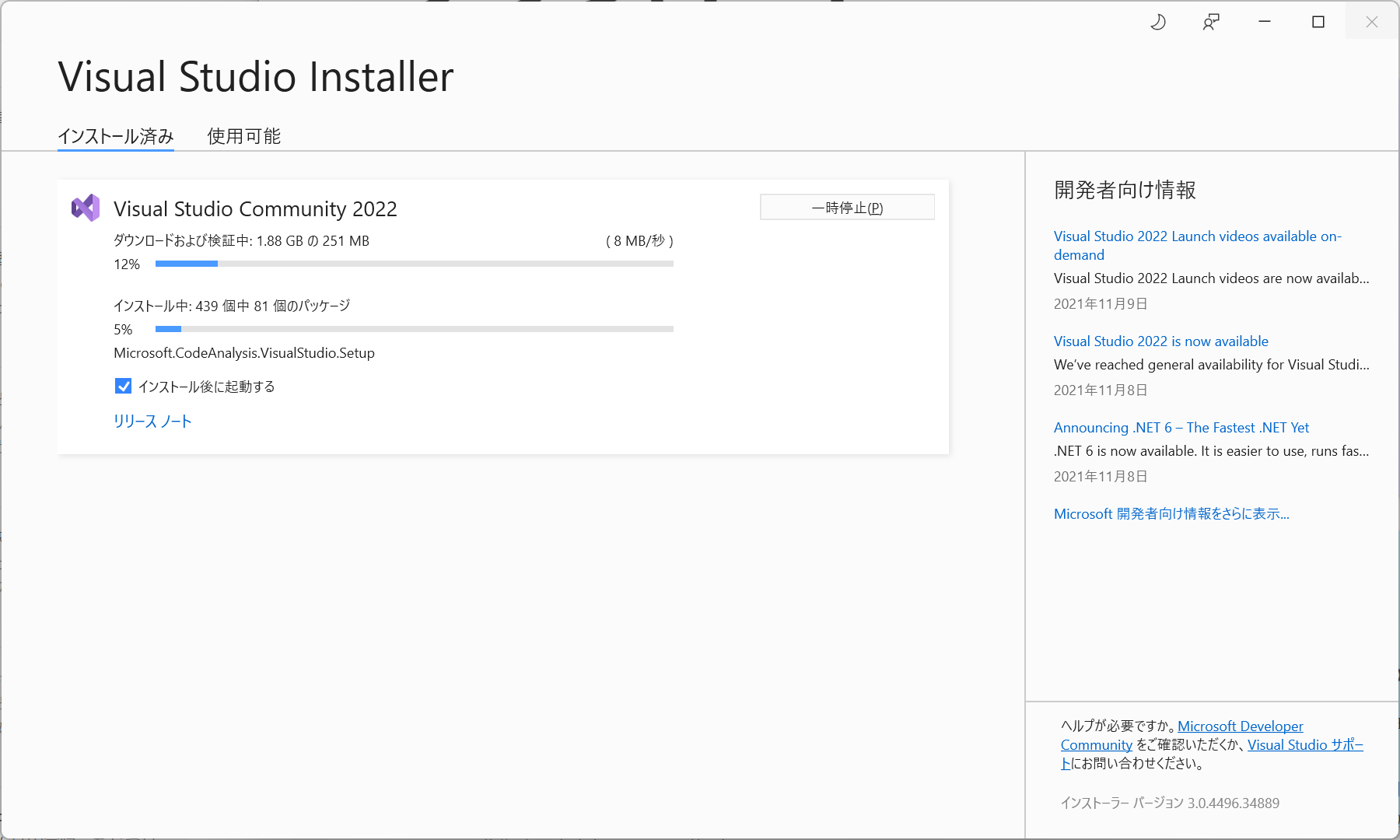Screen dimensions: 1400x840
Task: Click the 5% install percentage label
Action: [x=123, y=329]
